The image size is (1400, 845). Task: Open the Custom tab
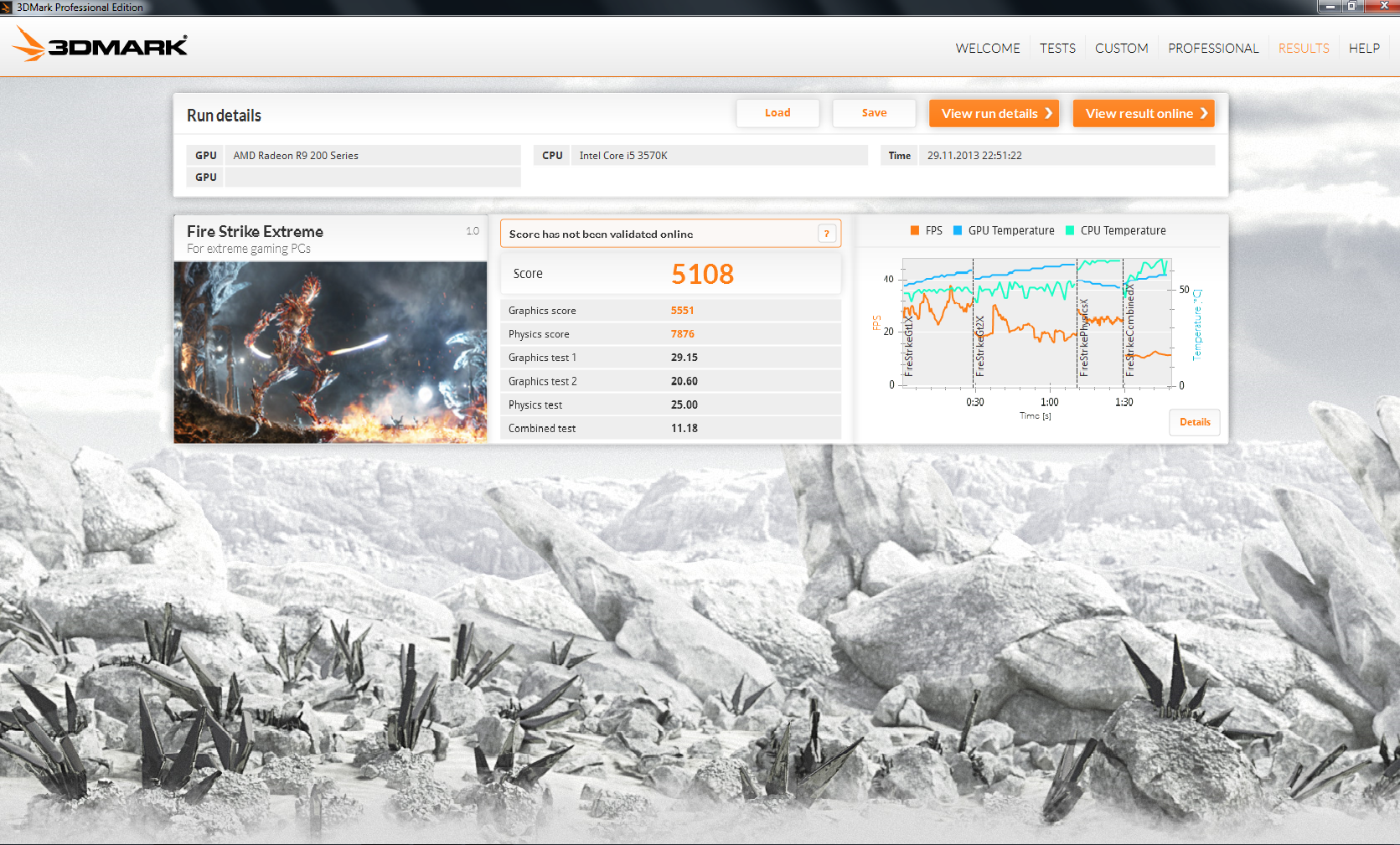[x=1121, y=49]
